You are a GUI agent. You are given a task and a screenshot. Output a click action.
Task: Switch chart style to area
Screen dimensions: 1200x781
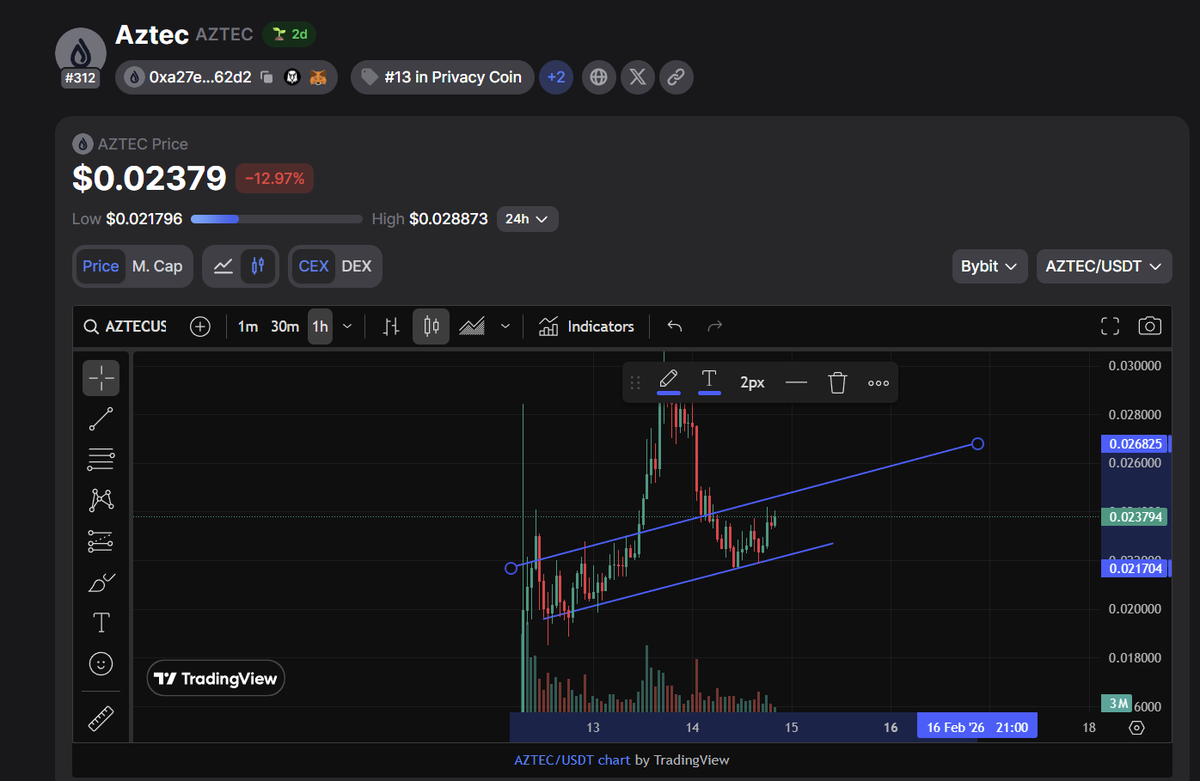pos(472,326)
